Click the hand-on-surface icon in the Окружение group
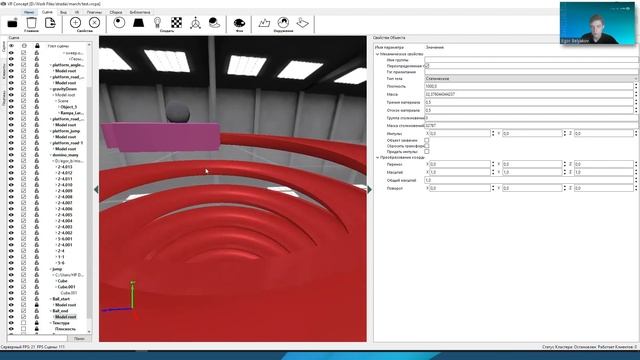640x360 pixels. (302, 22)
